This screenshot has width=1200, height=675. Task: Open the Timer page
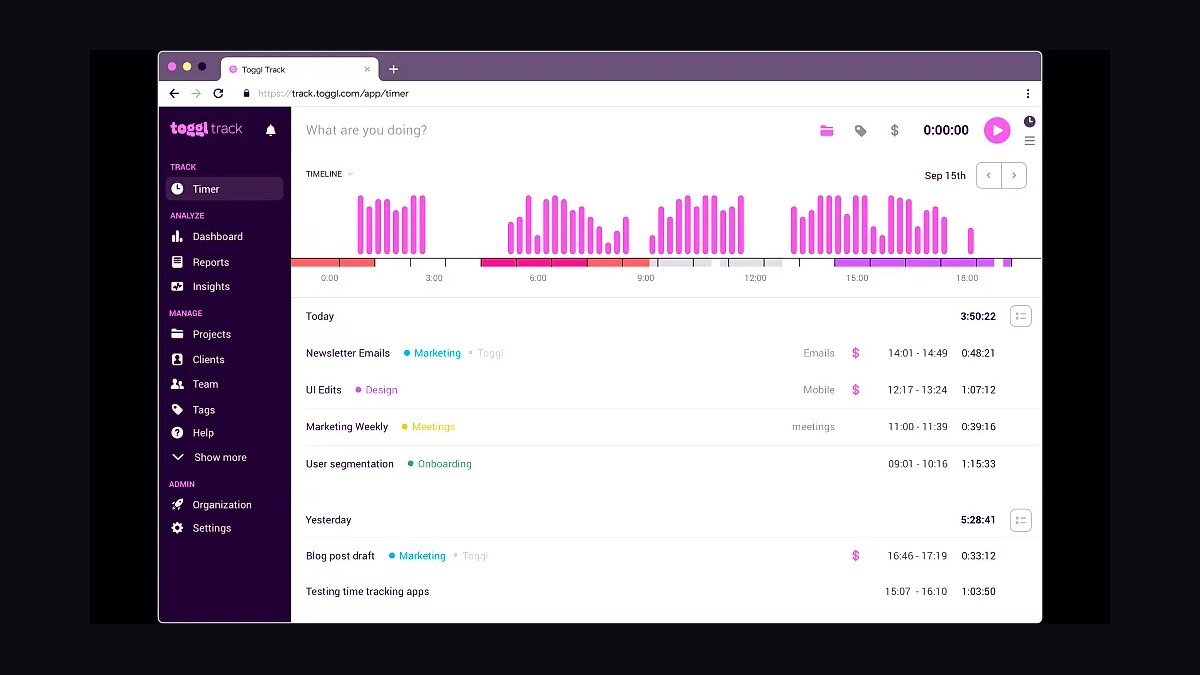click(x=224, y=189)
